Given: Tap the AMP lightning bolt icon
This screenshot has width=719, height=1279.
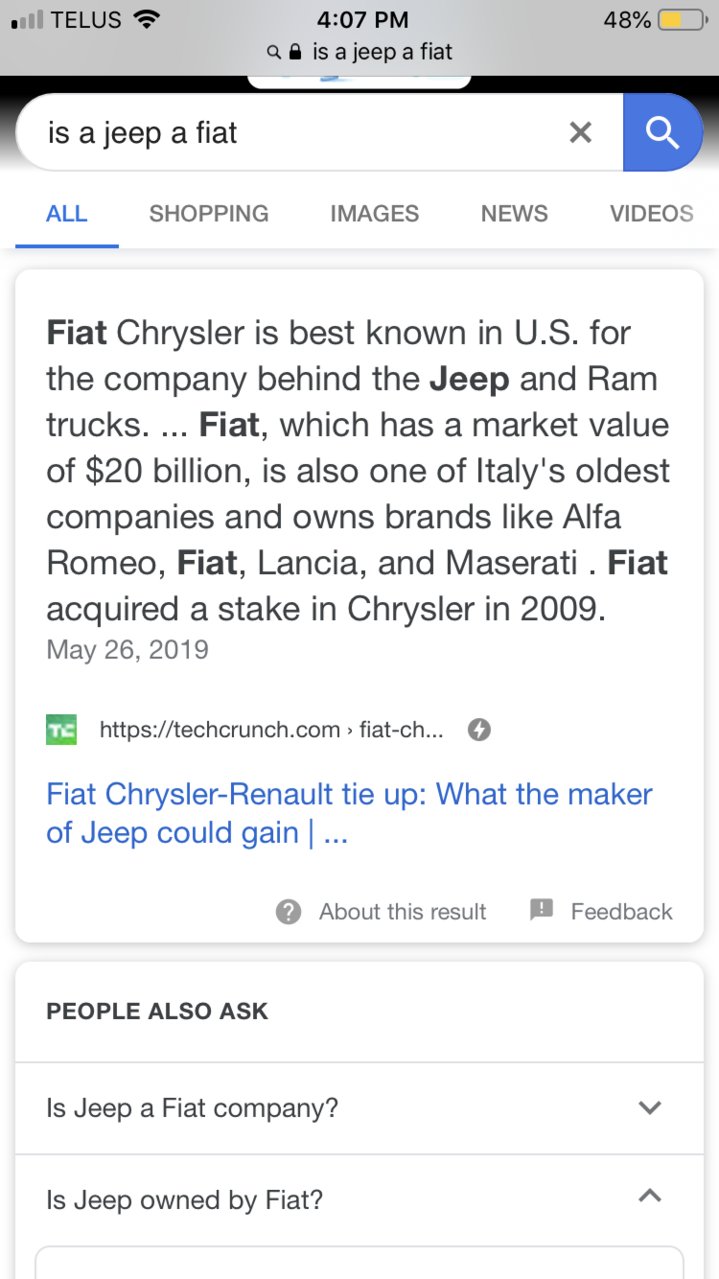Looking at the screenshot, I should point(479,730).
